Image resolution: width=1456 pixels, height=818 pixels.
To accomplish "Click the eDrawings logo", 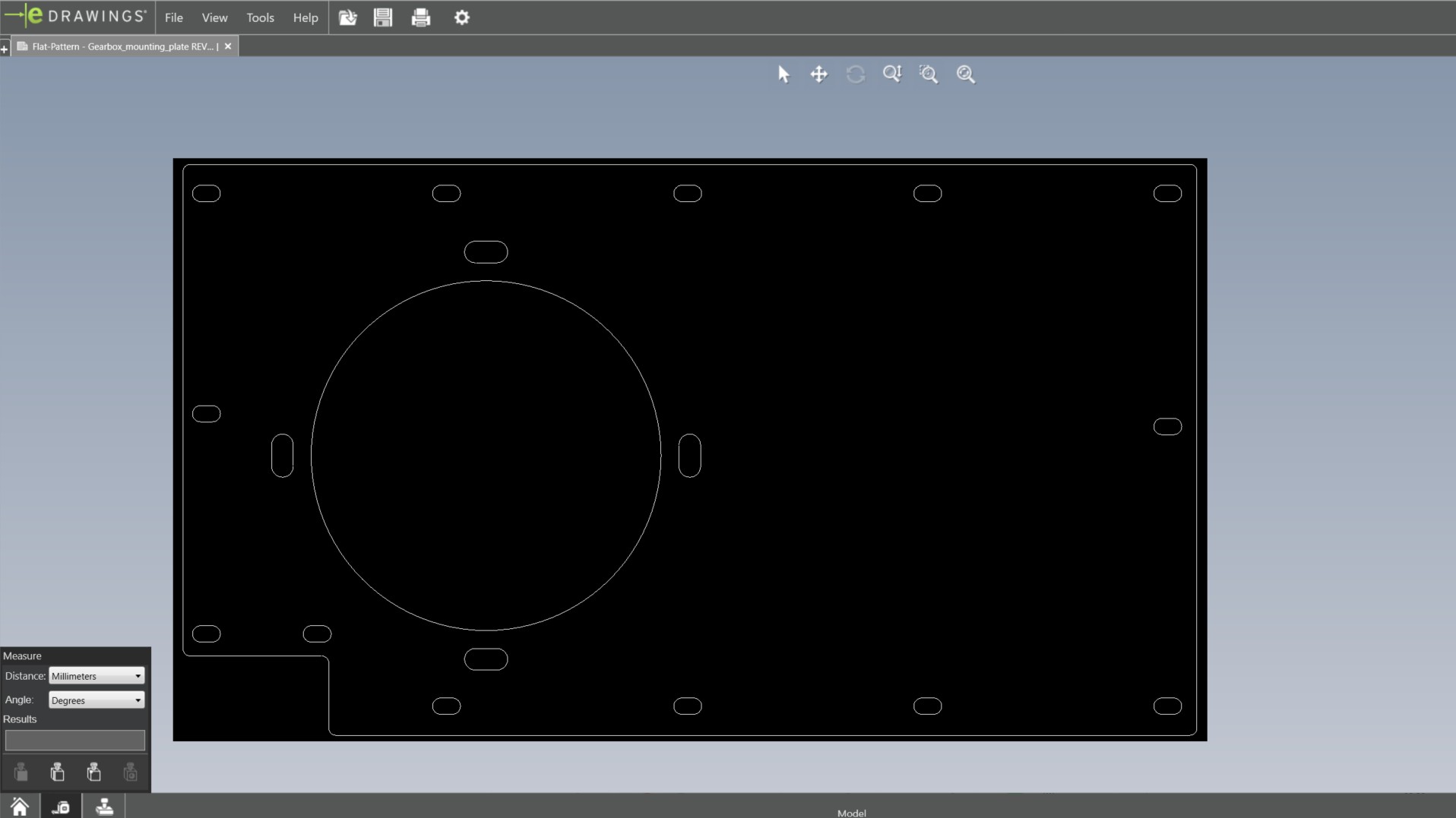I will [76, 16].
